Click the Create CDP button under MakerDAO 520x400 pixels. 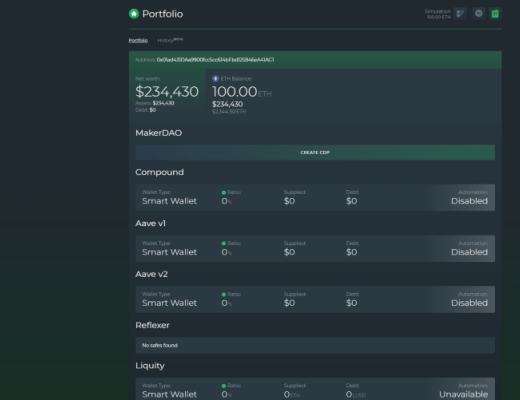[315, 152]
